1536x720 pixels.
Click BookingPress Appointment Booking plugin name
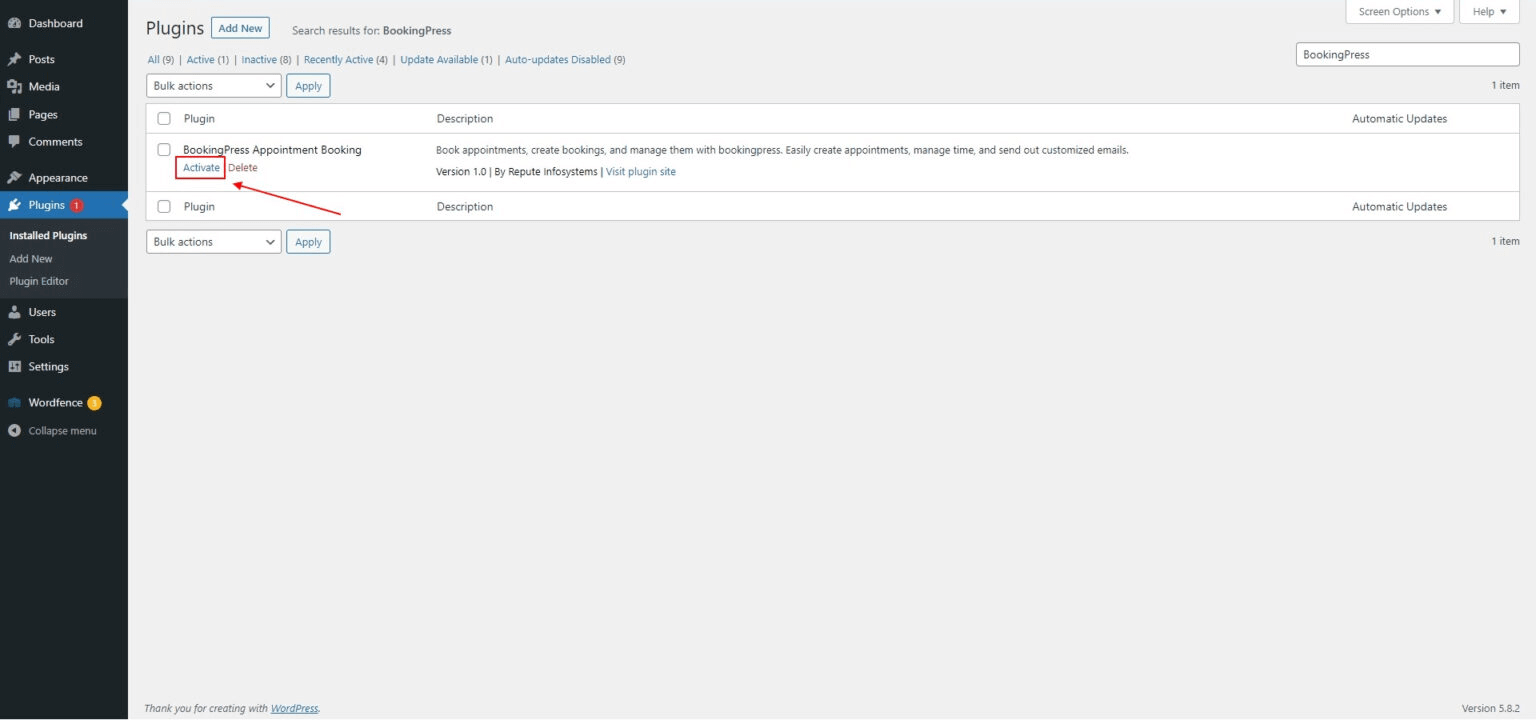click(x=272, y=150)
